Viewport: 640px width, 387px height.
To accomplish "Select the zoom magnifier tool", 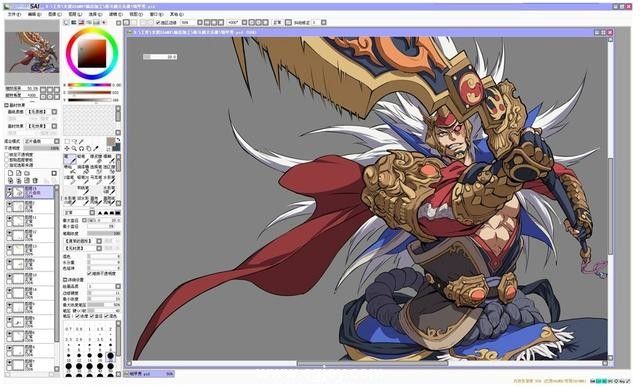I will pos(74,148).
